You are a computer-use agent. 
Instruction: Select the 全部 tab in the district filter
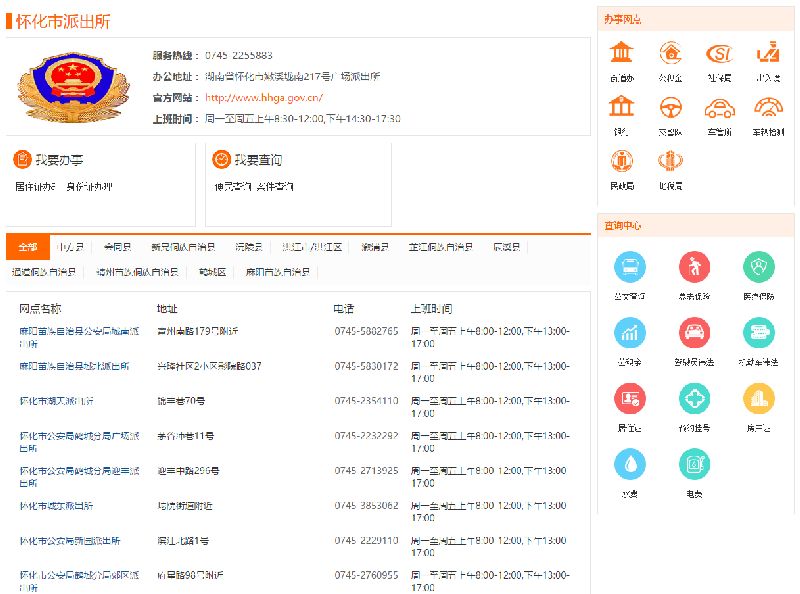click(27, 247)
